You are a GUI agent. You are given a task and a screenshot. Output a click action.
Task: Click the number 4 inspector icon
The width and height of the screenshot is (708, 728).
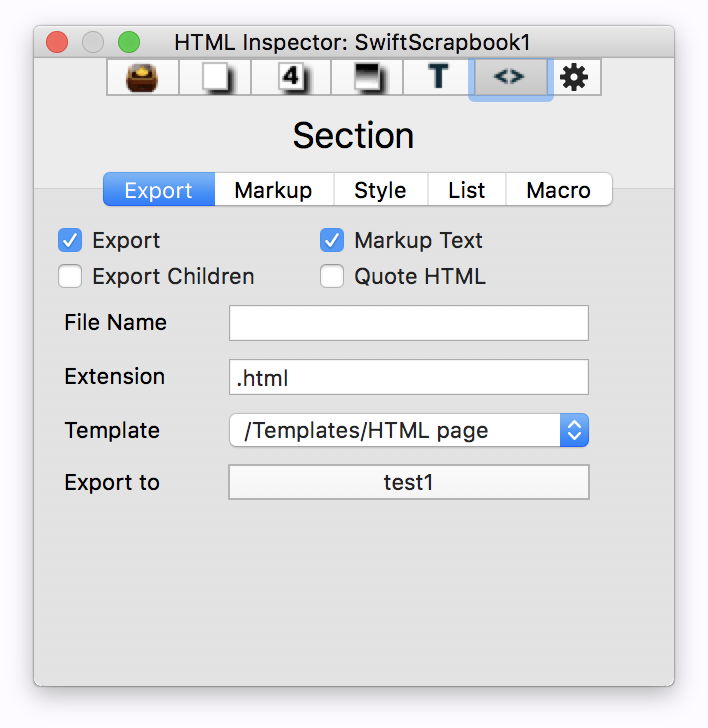coord(291,77)
